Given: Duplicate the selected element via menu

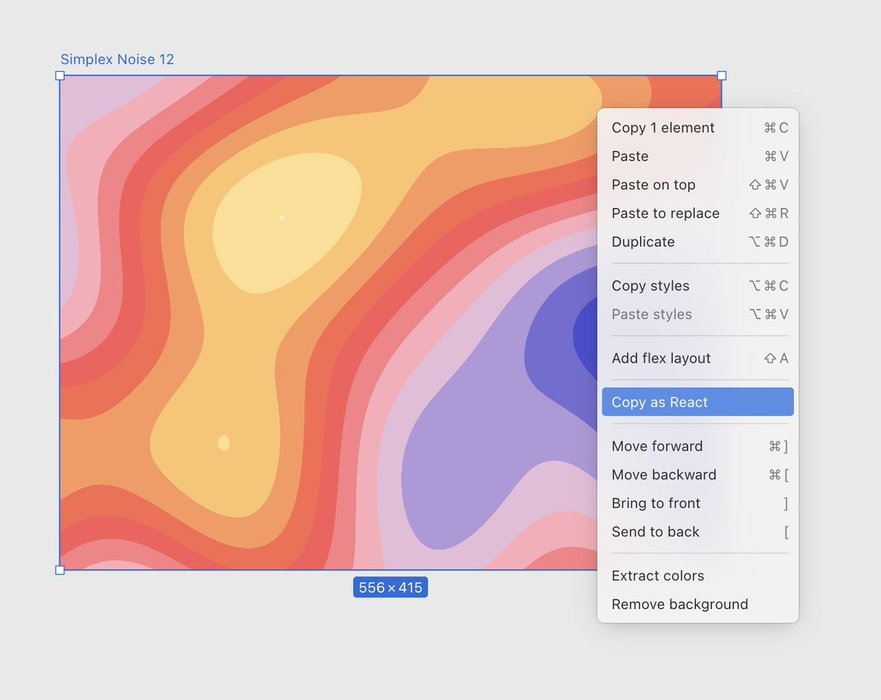Looking at the screenshot, I should (x=643, y=242).
